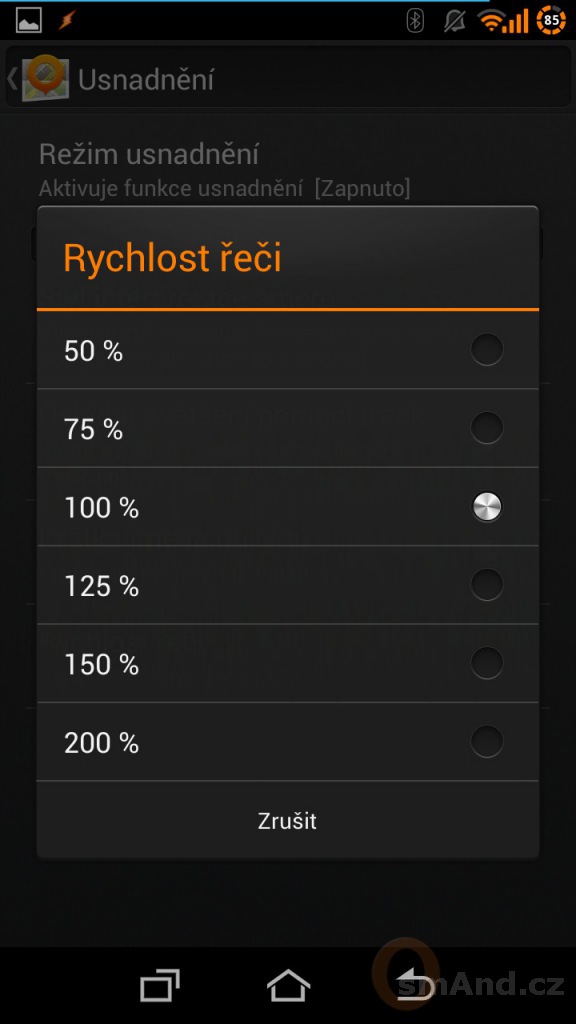Tap the back chevron in header
The width and height of the screenshot is (576, 1024).
[12, 78]
